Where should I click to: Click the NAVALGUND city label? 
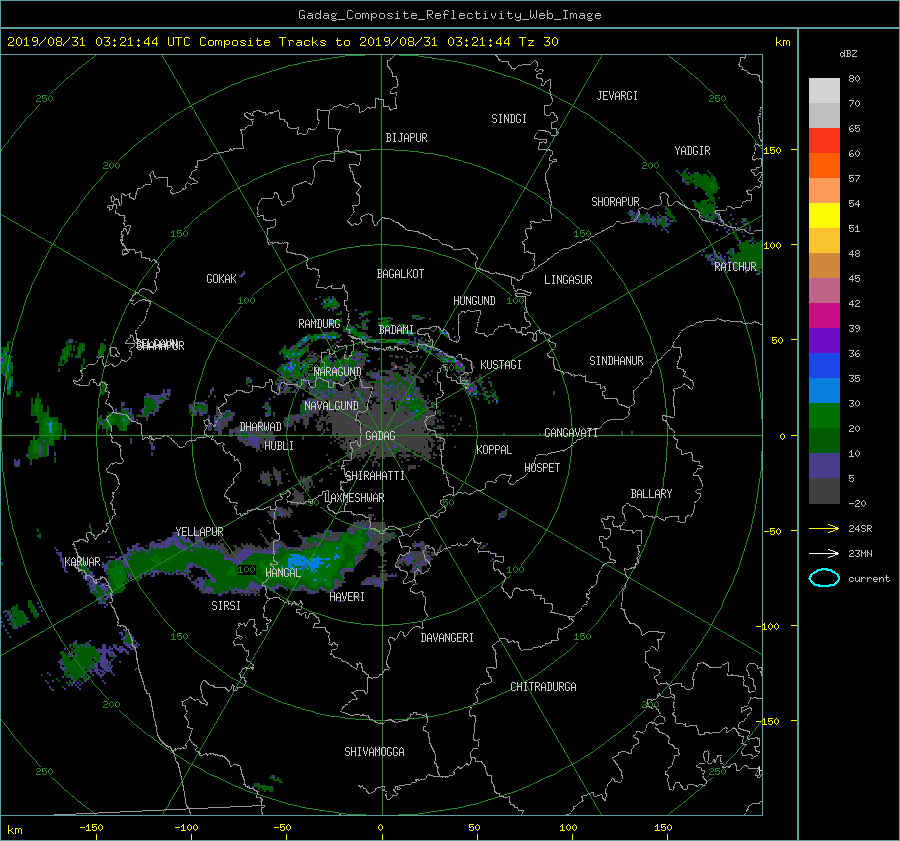[x=331, y=406]
